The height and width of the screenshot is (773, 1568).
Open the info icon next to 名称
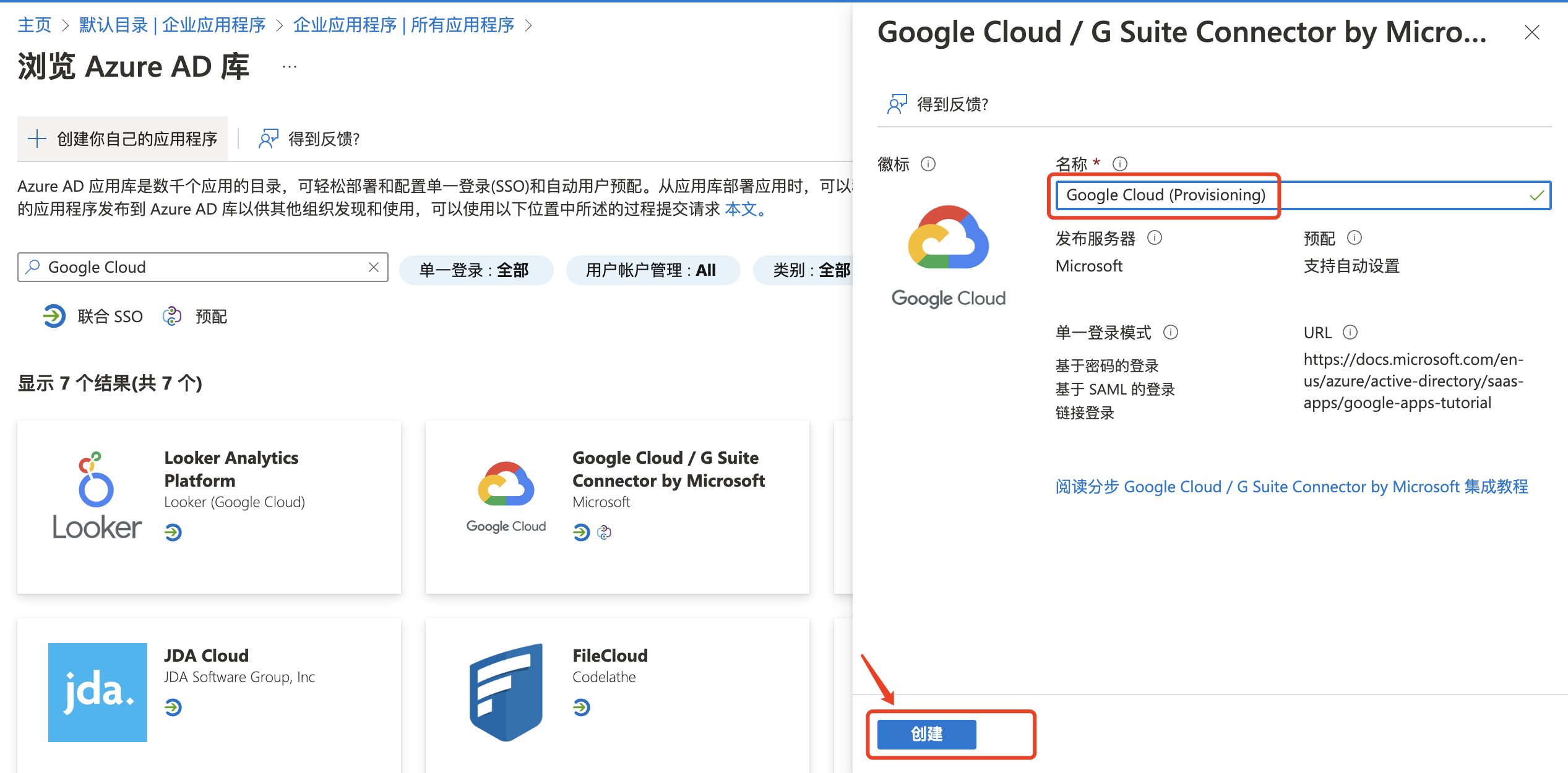(x=1120, y=164)
